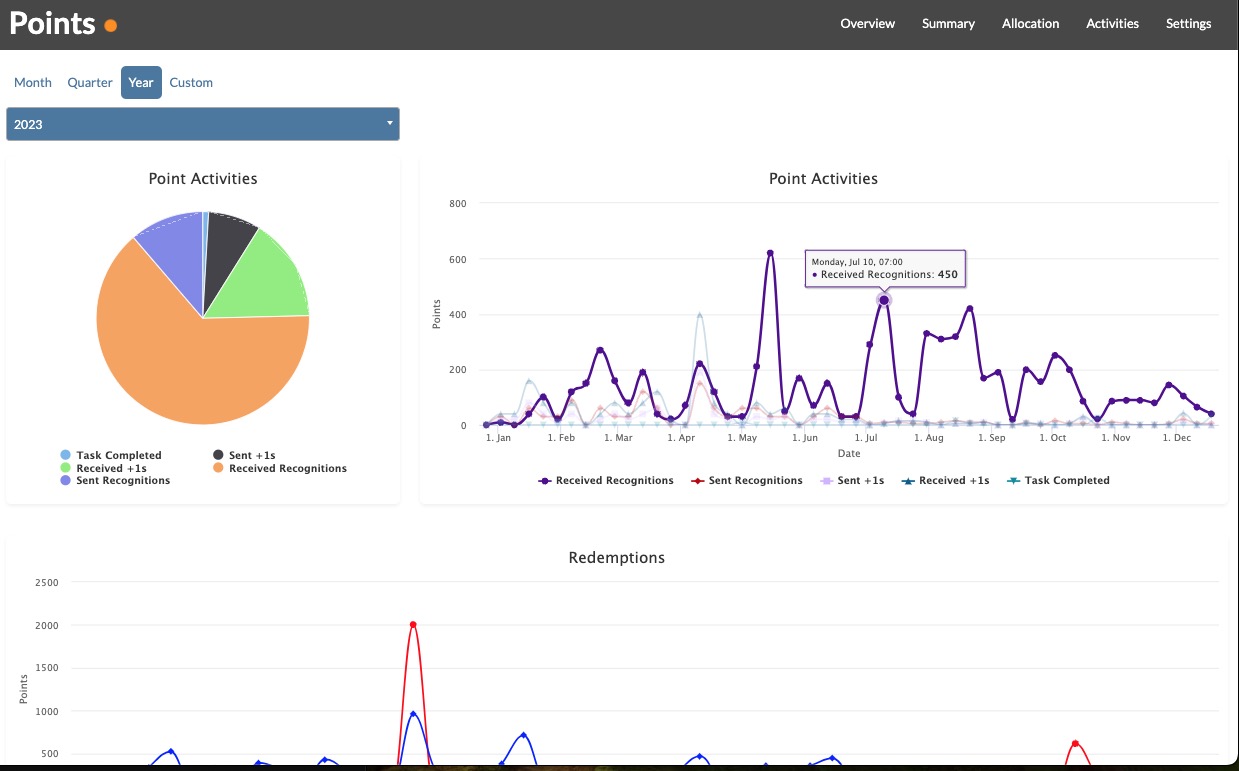Click Task Completed pie legend marker
The width and height of the screenshot is (1239, 771).
pos(66,456)
